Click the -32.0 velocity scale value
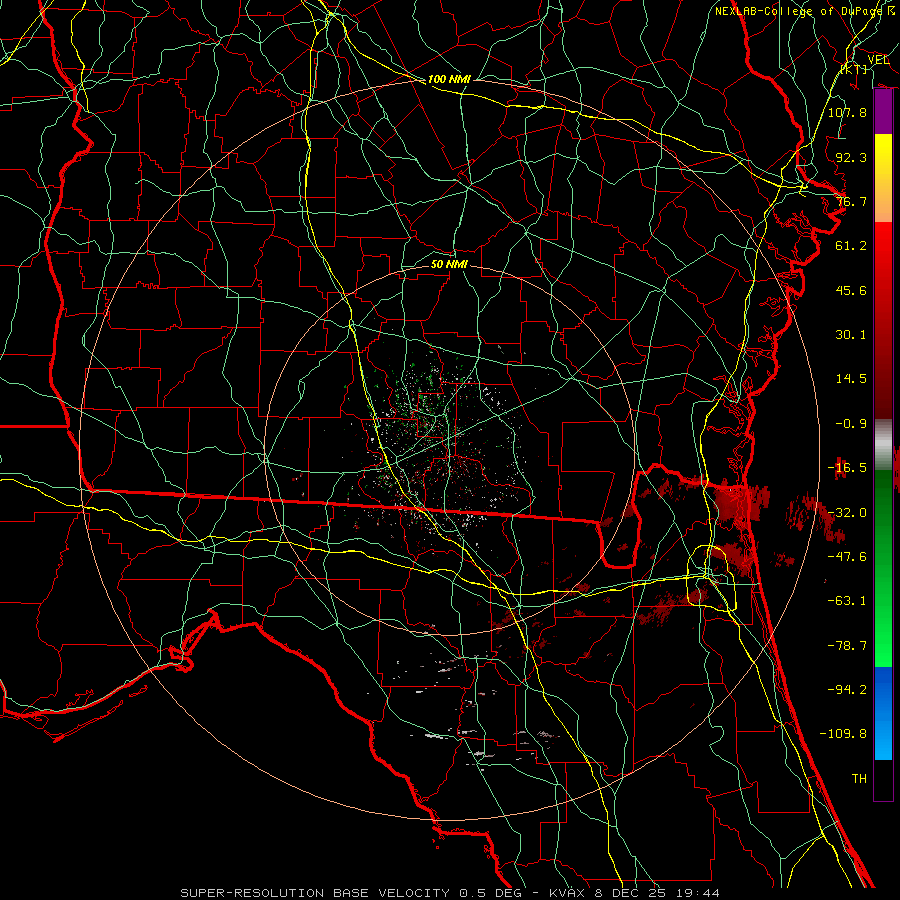 coord(847,513)
